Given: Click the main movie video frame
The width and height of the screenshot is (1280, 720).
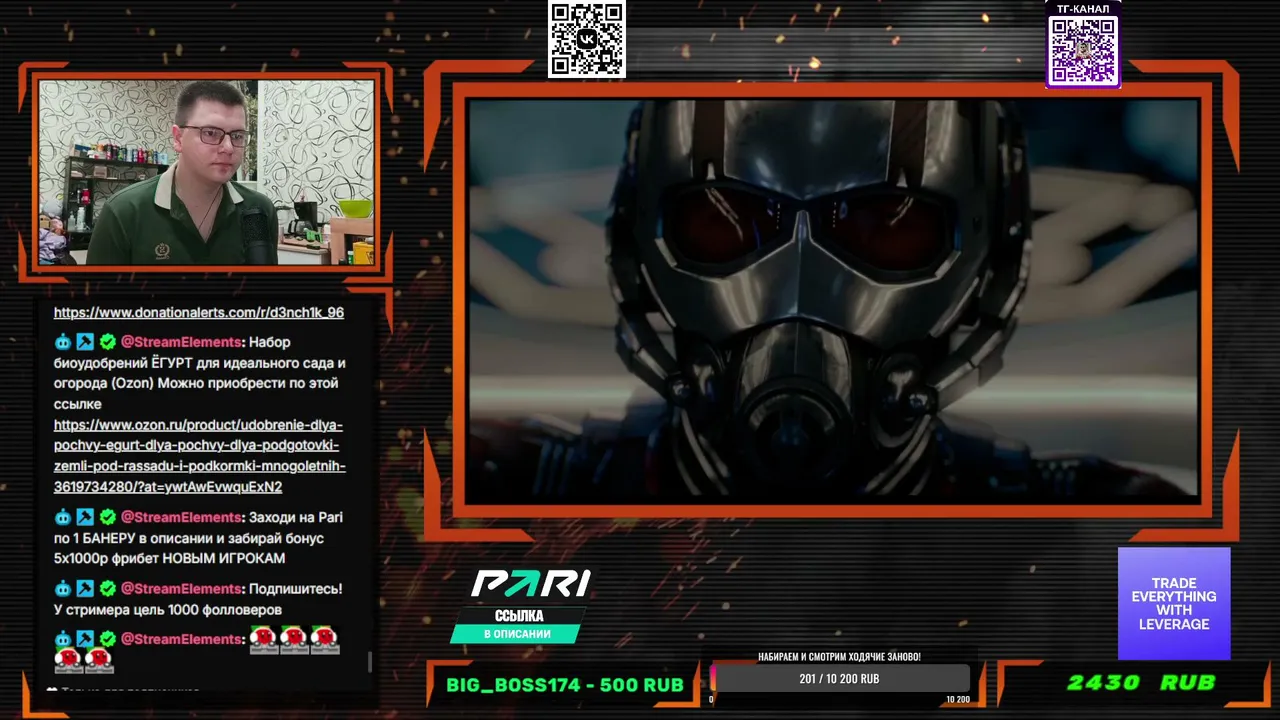Looking at the screenshot, I should (x=833, y=298).
